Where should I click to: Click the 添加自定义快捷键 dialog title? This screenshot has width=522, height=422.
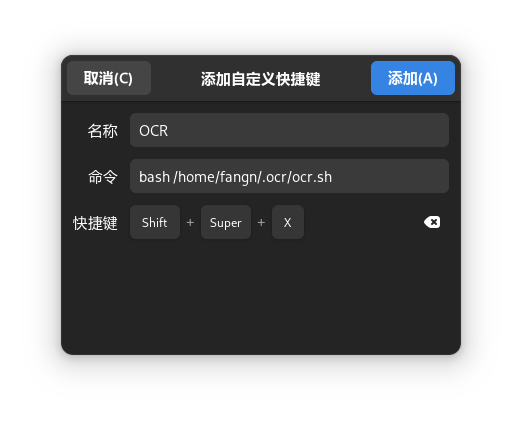pos(261,79)
